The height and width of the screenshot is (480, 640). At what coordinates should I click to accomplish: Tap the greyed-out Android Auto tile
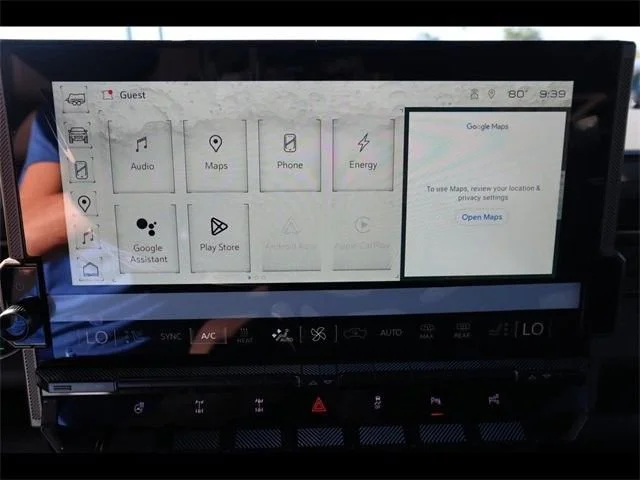pos(291,237)
